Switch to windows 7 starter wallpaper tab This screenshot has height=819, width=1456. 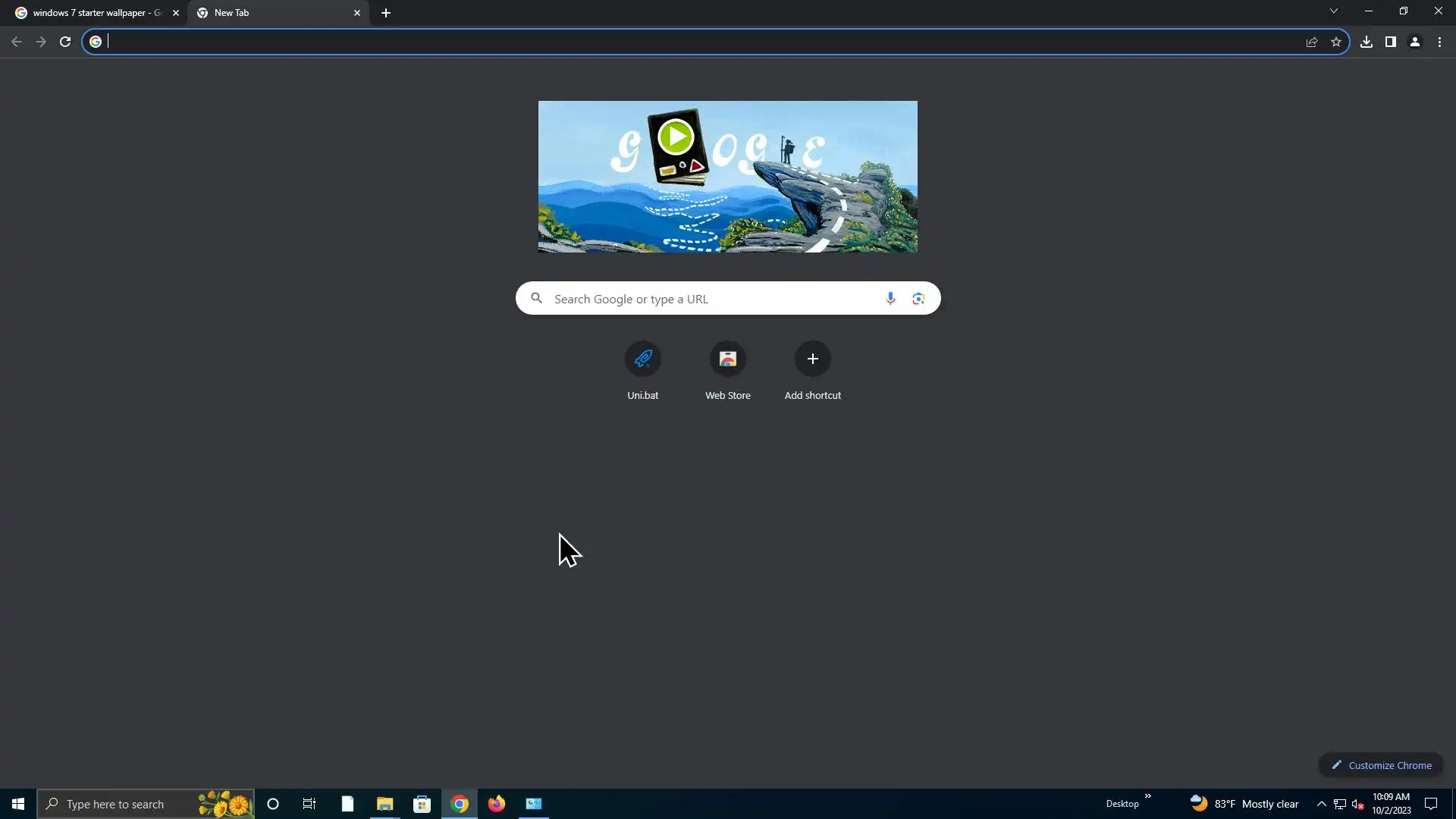coord(91,13)
